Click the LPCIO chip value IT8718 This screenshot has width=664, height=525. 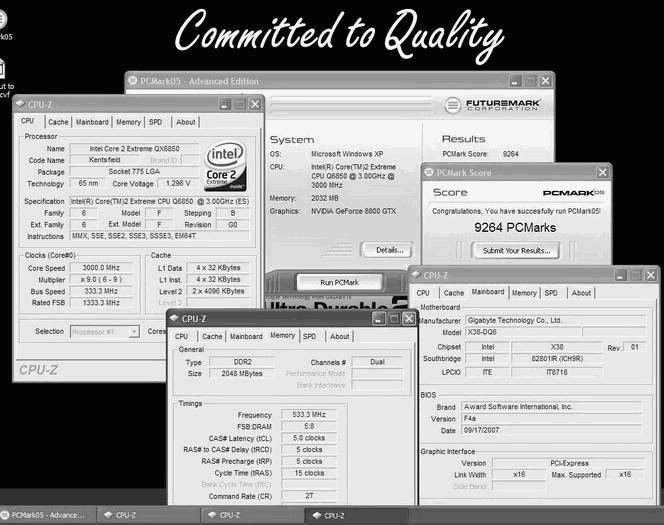click(557, 372)
